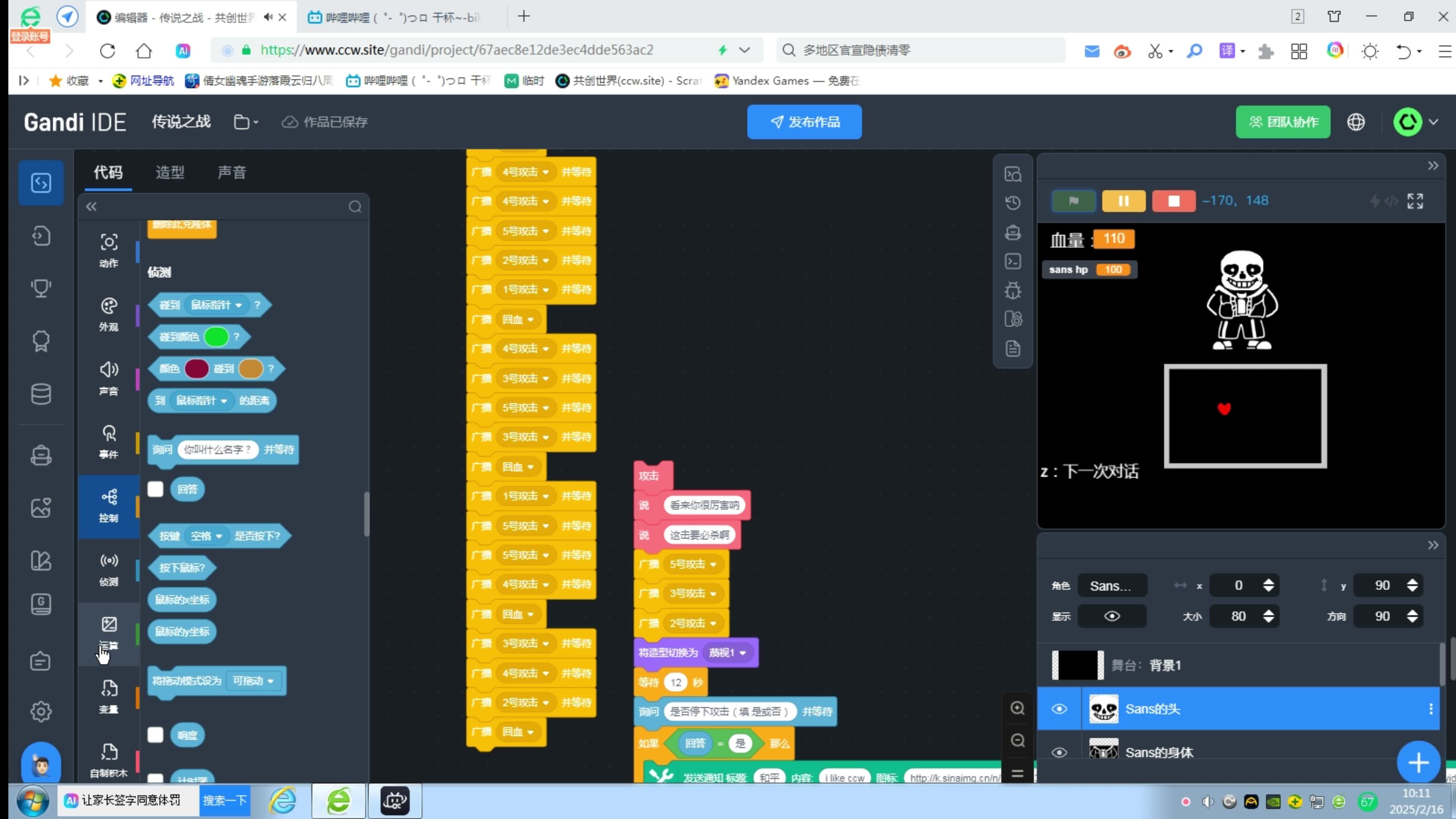The height and width of the screenshot is (819, 1456).
Task: Select the 外观 block category
Action: [108, 315]
